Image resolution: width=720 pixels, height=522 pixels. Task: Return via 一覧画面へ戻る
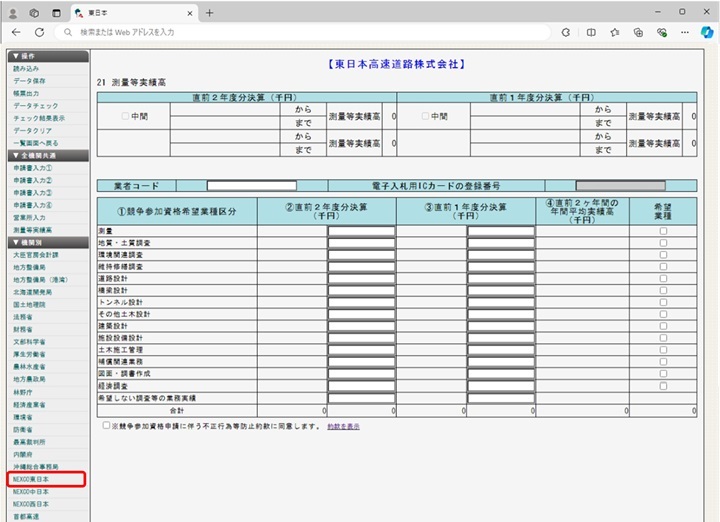[36, 143]
